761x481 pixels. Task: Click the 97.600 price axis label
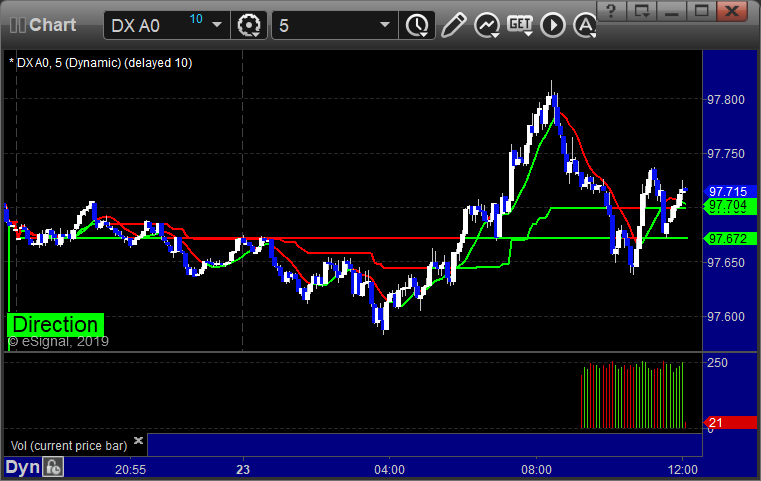point(726,316)
